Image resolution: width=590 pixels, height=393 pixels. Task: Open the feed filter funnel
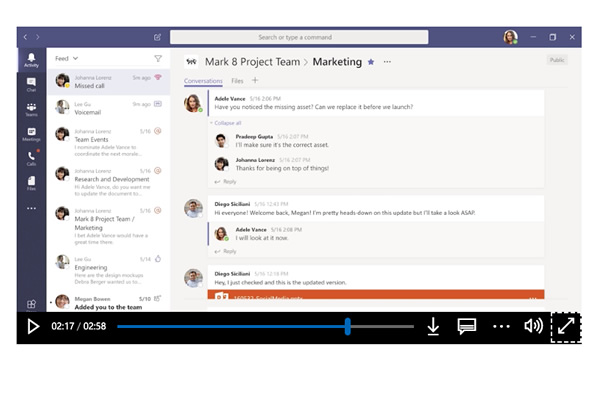tap(158, 58)
